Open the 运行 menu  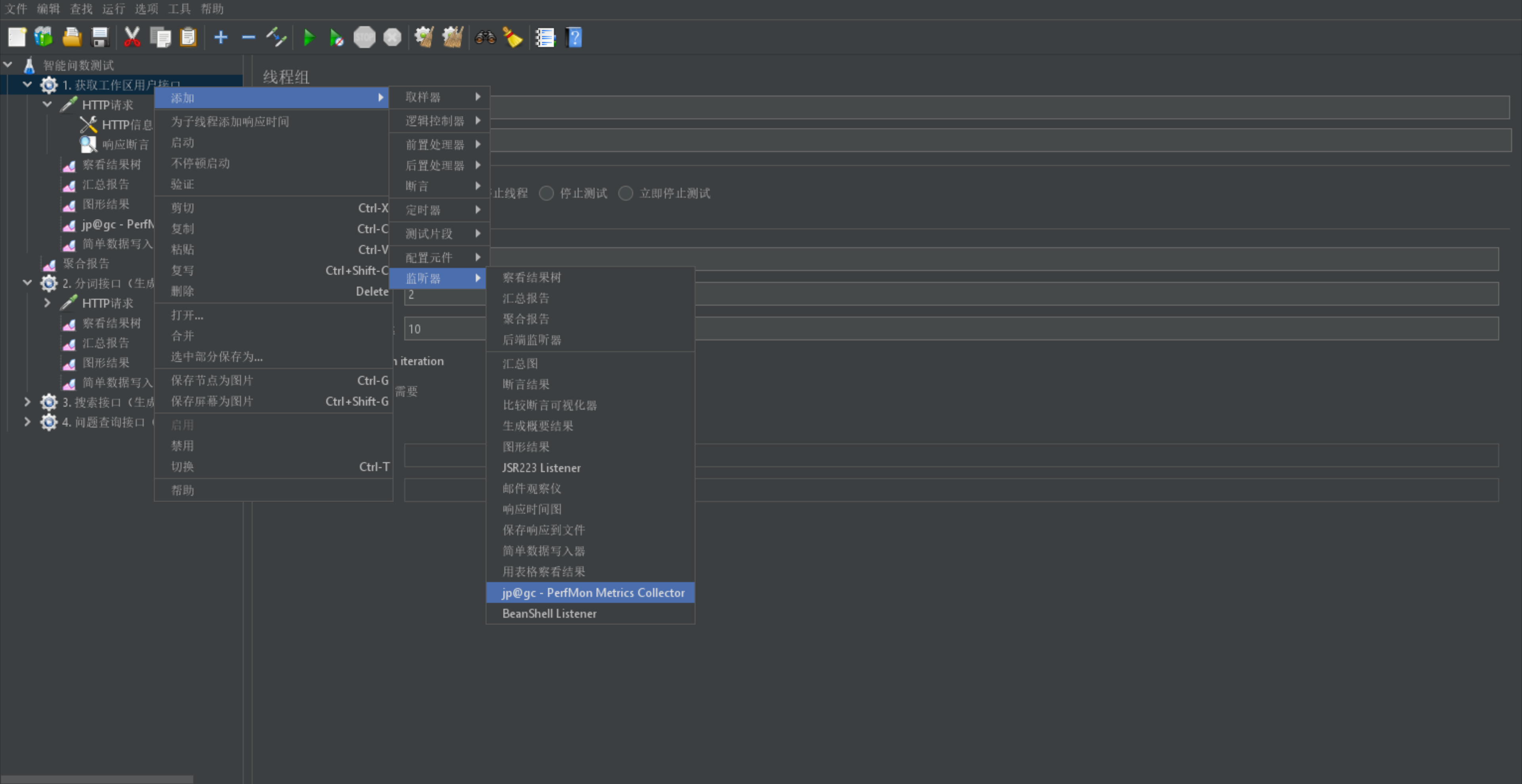click(x=113, y=9)
